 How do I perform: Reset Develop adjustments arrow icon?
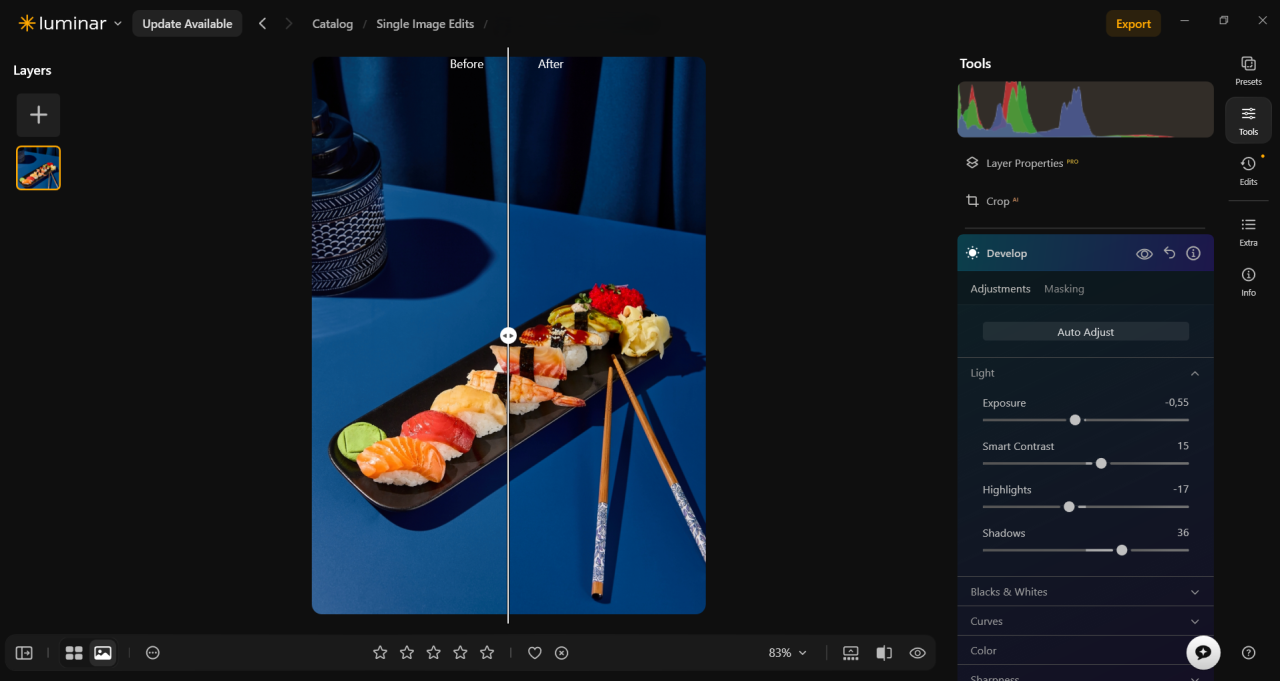1169,254
